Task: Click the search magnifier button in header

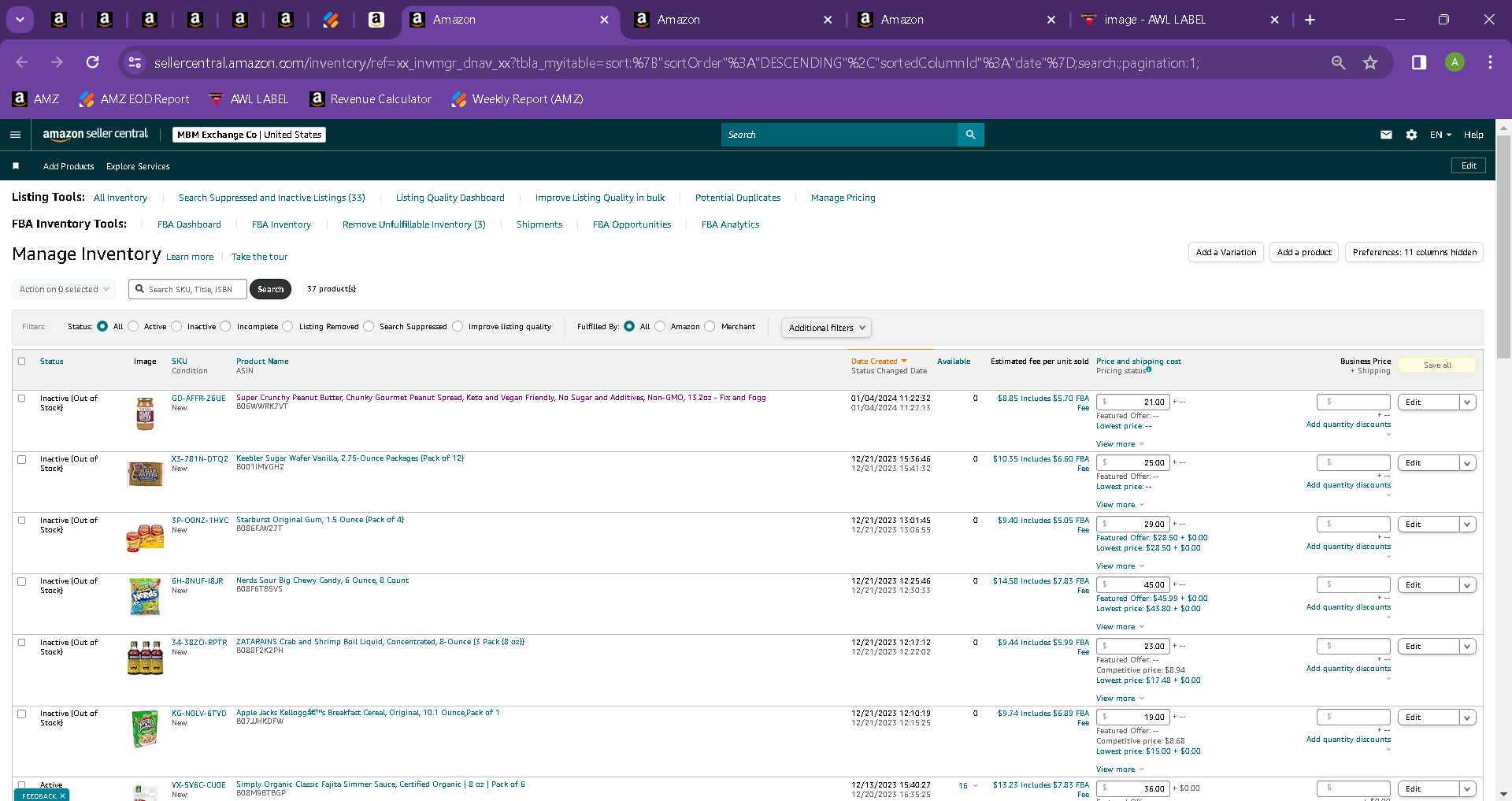Action: [970, 135]
